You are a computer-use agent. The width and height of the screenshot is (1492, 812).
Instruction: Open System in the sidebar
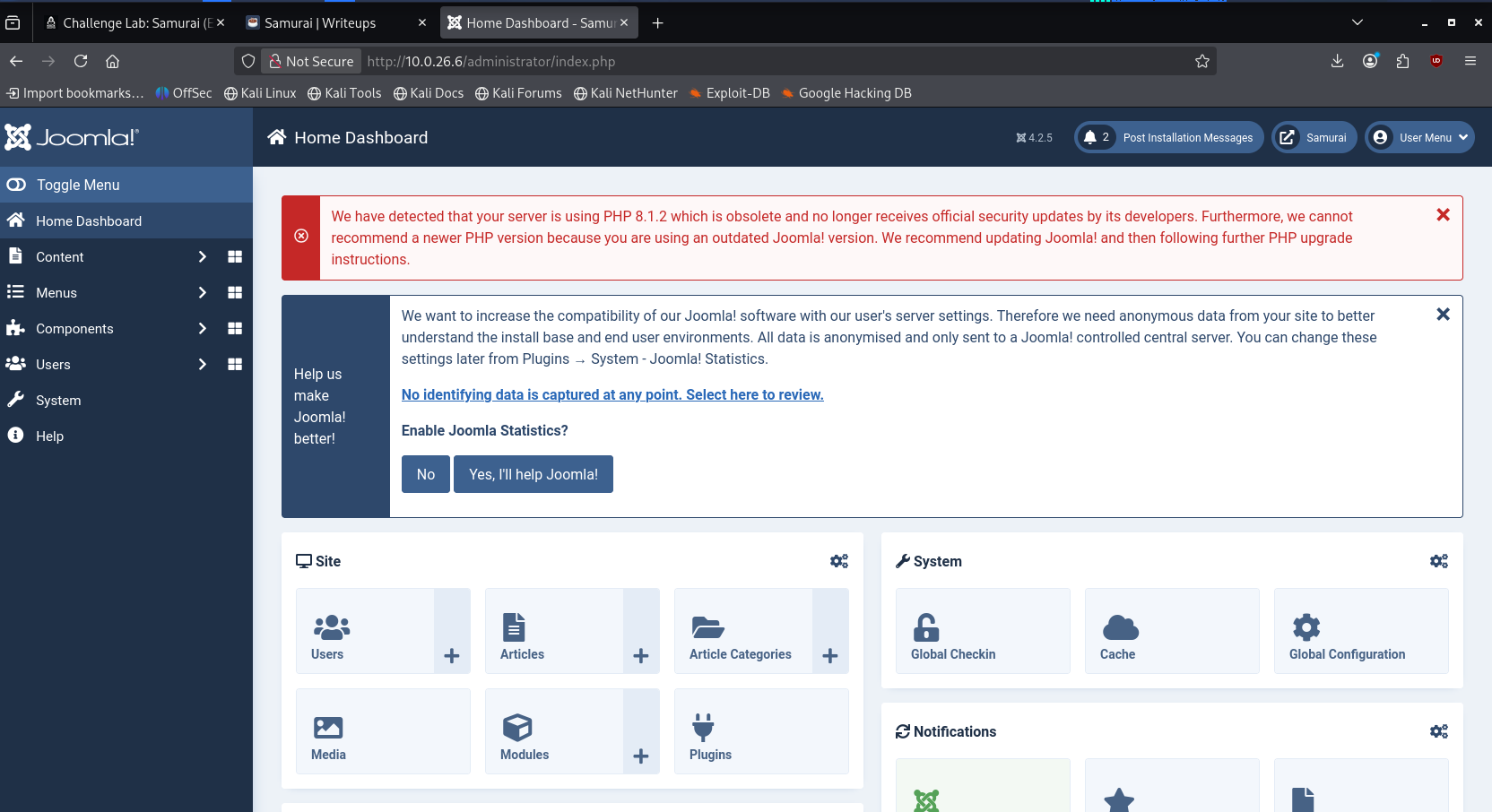126,400
